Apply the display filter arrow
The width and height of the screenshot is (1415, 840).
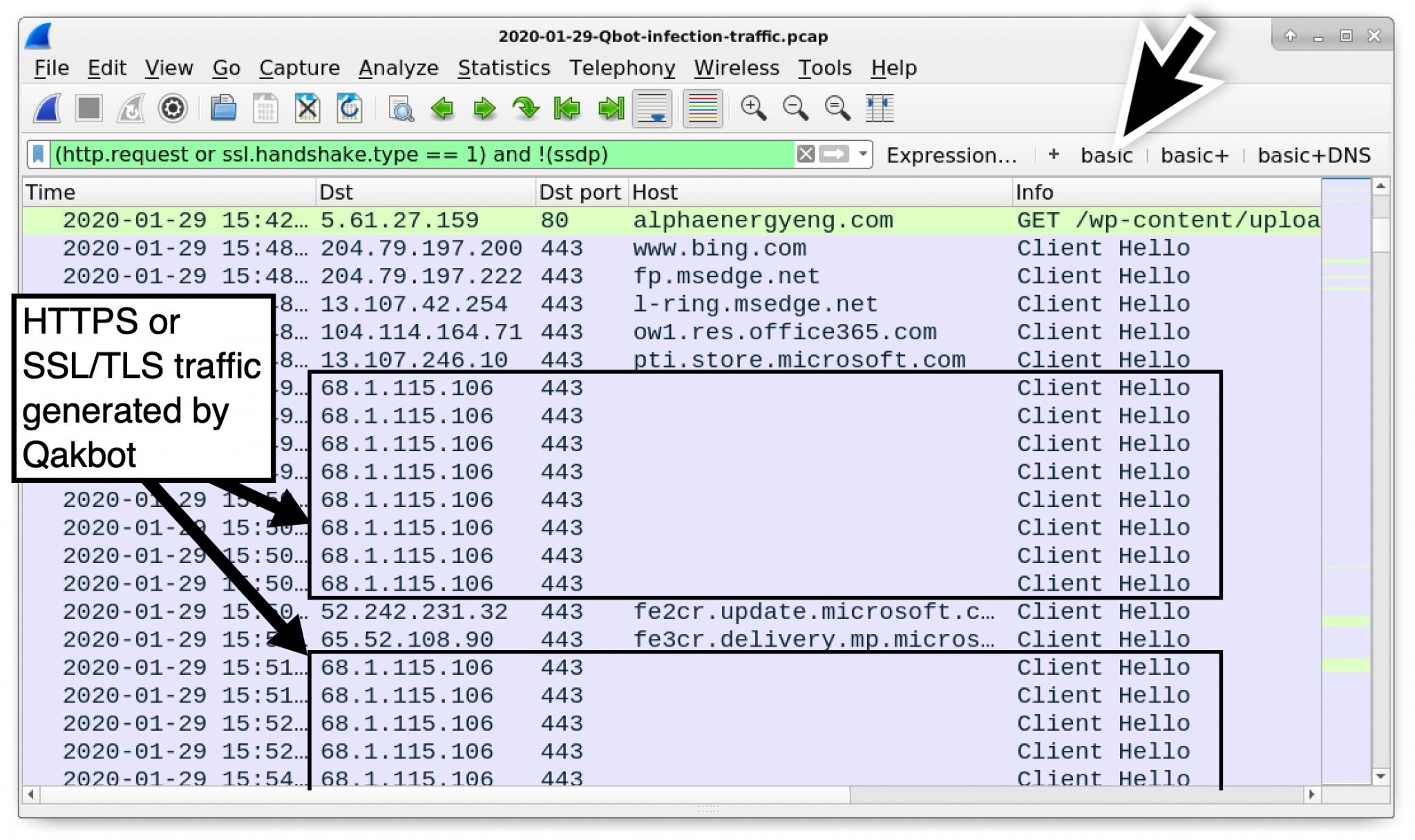(x=834, y=154)
